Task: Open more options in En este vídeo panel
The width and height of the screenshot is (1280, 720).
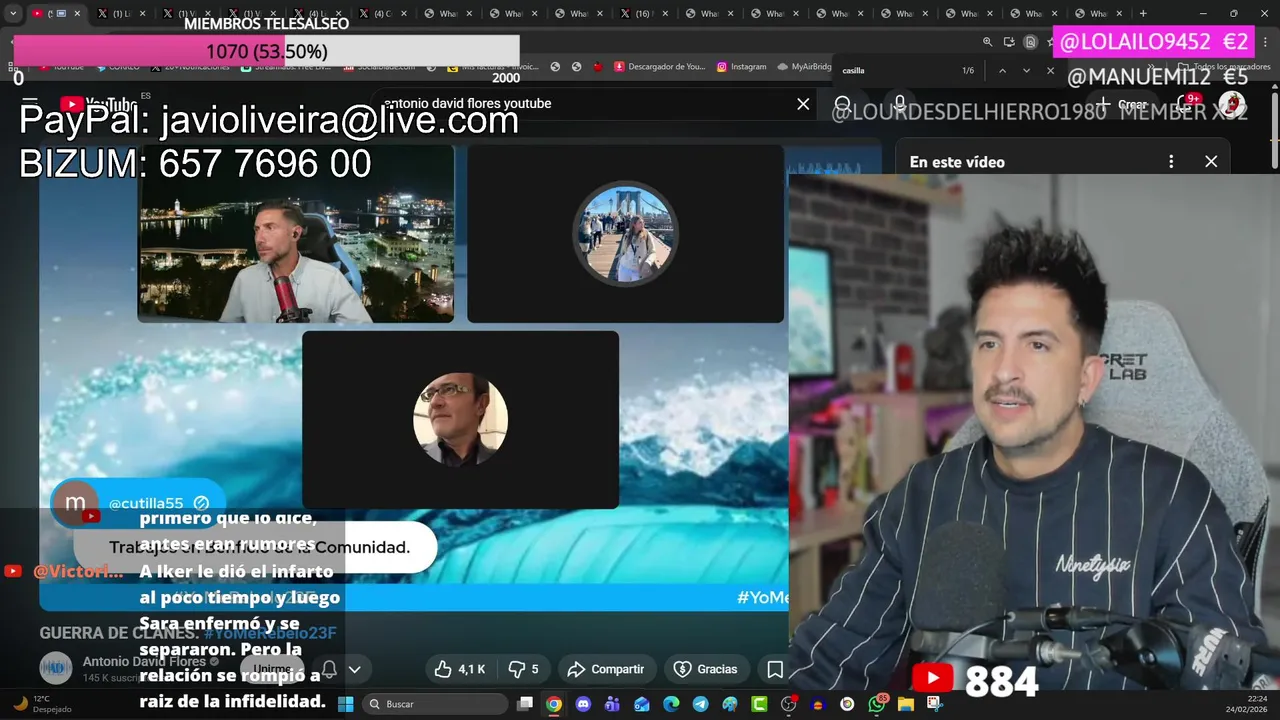Action: (1171, 162)
